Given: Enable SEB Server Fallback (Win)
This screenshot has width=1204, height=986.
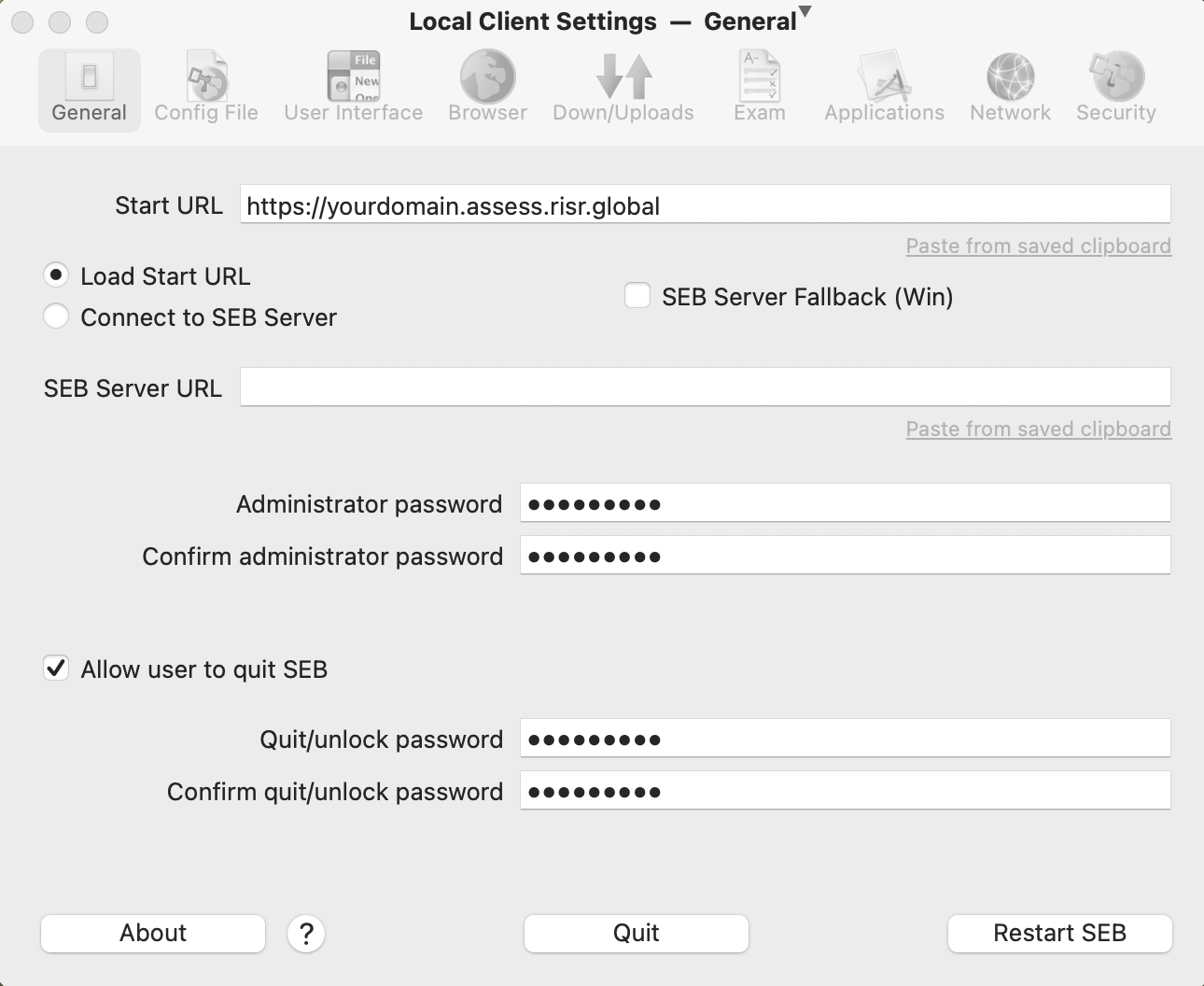Looking at the screenshot, I should tap(637, 295).
